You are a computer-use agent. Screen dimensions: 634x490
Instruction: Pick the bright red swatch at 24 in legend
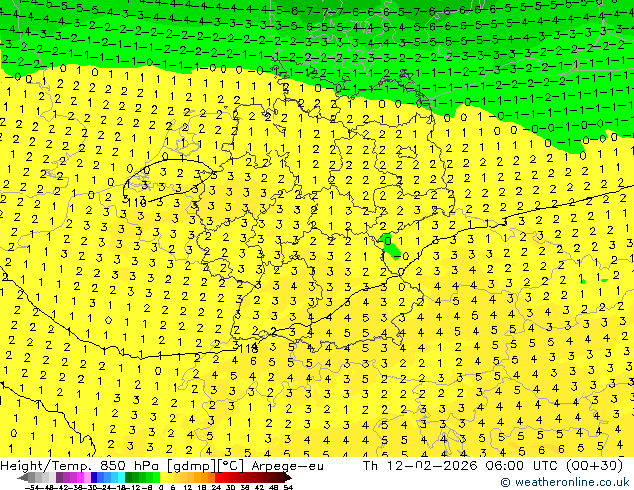point(218,477)
